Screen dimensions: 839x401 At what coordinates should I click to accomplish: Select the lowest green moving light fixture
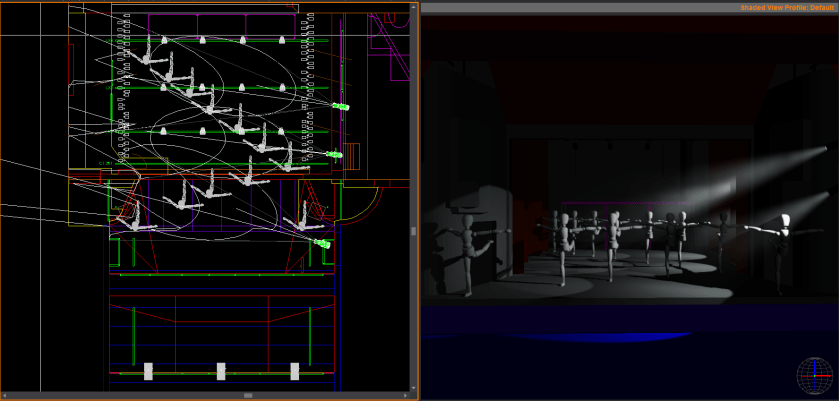[x=321, y=243]
